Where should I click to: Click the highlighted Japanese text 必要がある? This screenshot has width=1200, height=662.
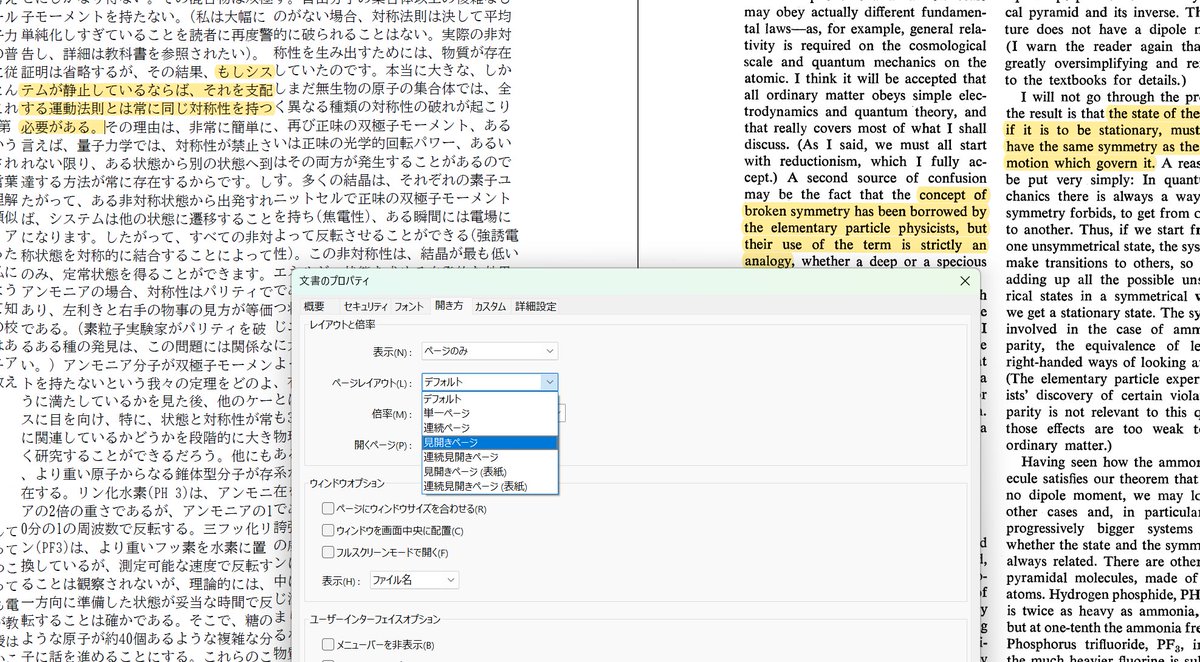61,128
